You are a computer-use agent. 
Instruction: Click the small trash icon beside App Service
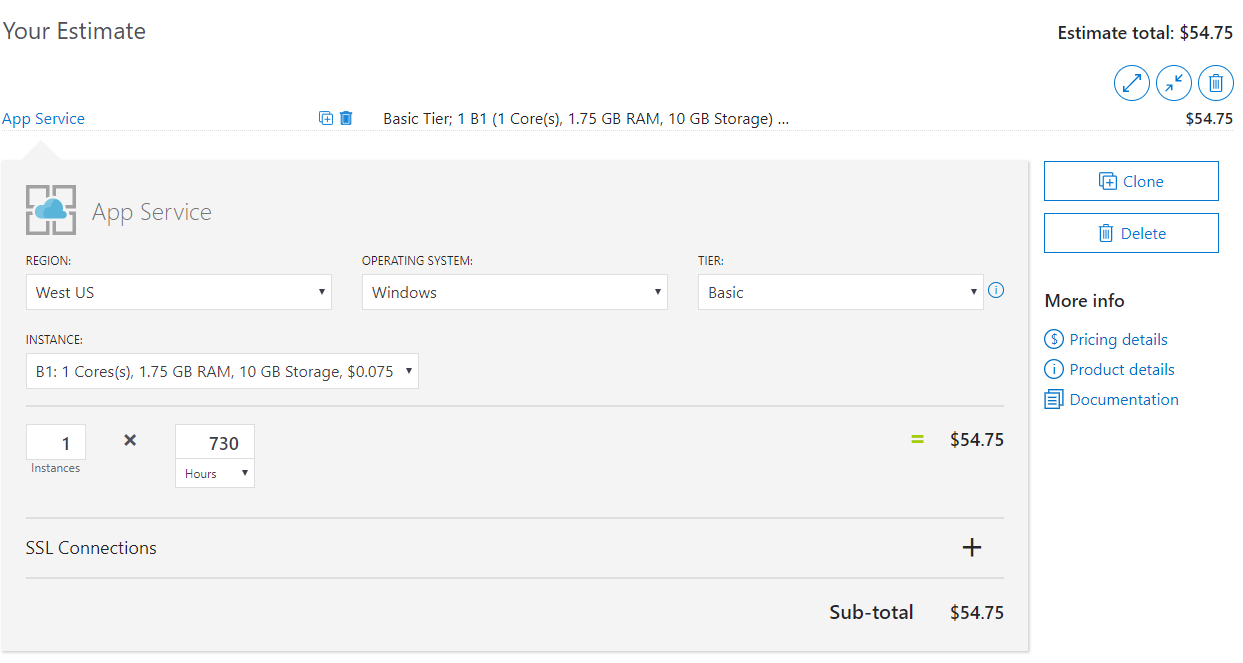pos(346,118)
